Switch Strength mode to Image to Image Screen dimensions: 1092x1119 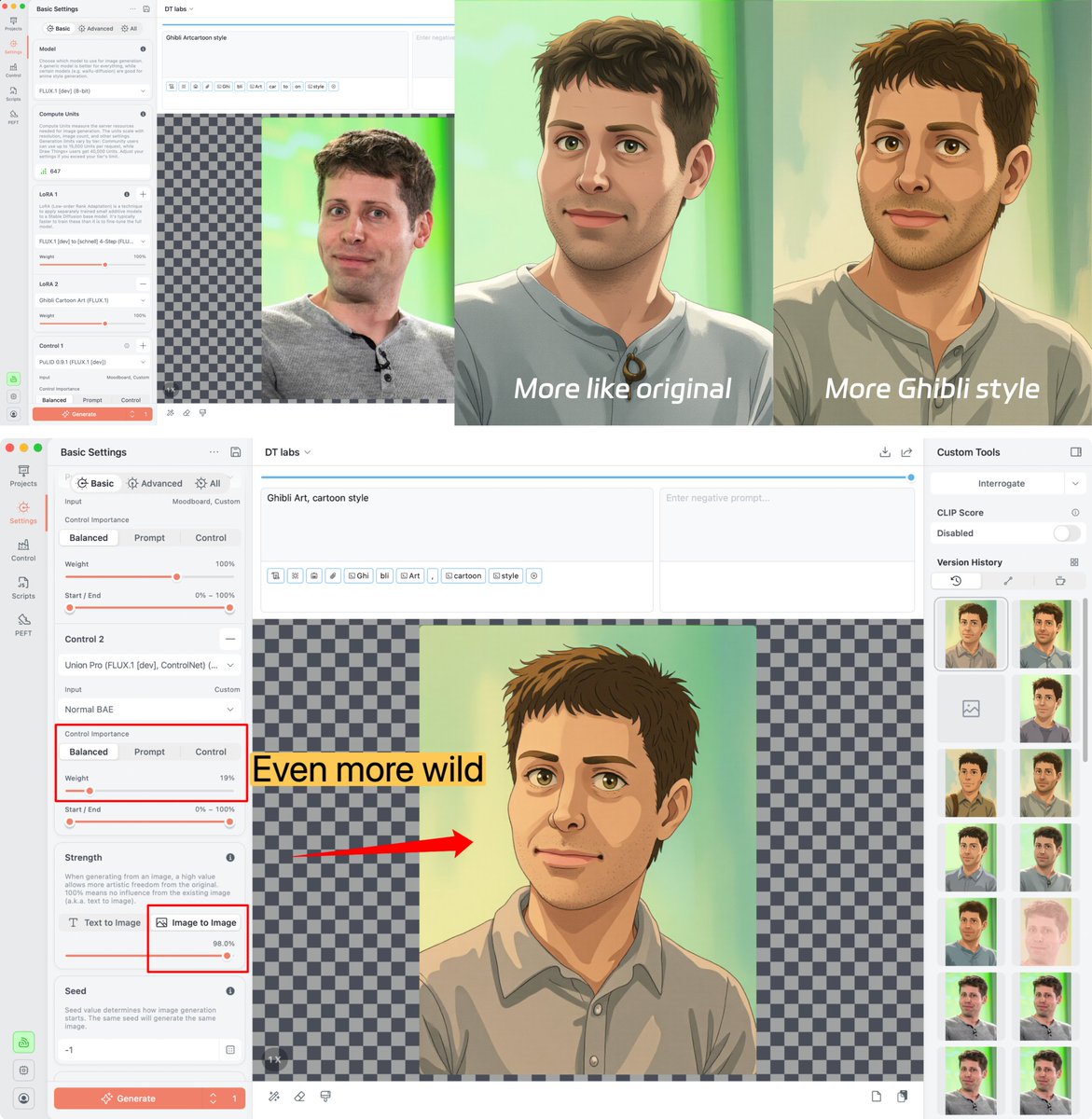tap(196, 923)
